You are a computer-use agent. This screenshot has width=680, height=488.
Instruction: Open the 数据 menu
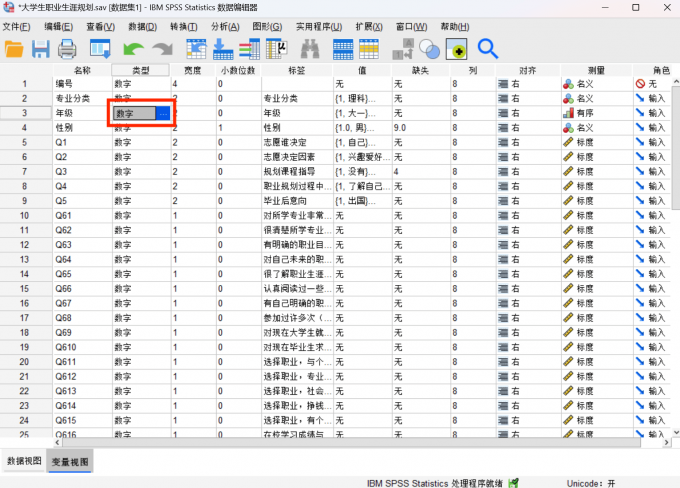pos(142,27)
